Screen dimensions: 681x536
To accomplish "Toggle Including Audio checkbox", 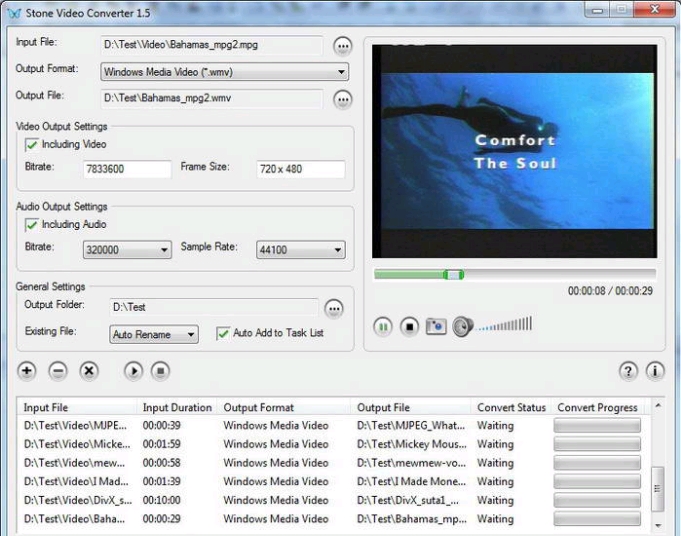I will [32, 225].
